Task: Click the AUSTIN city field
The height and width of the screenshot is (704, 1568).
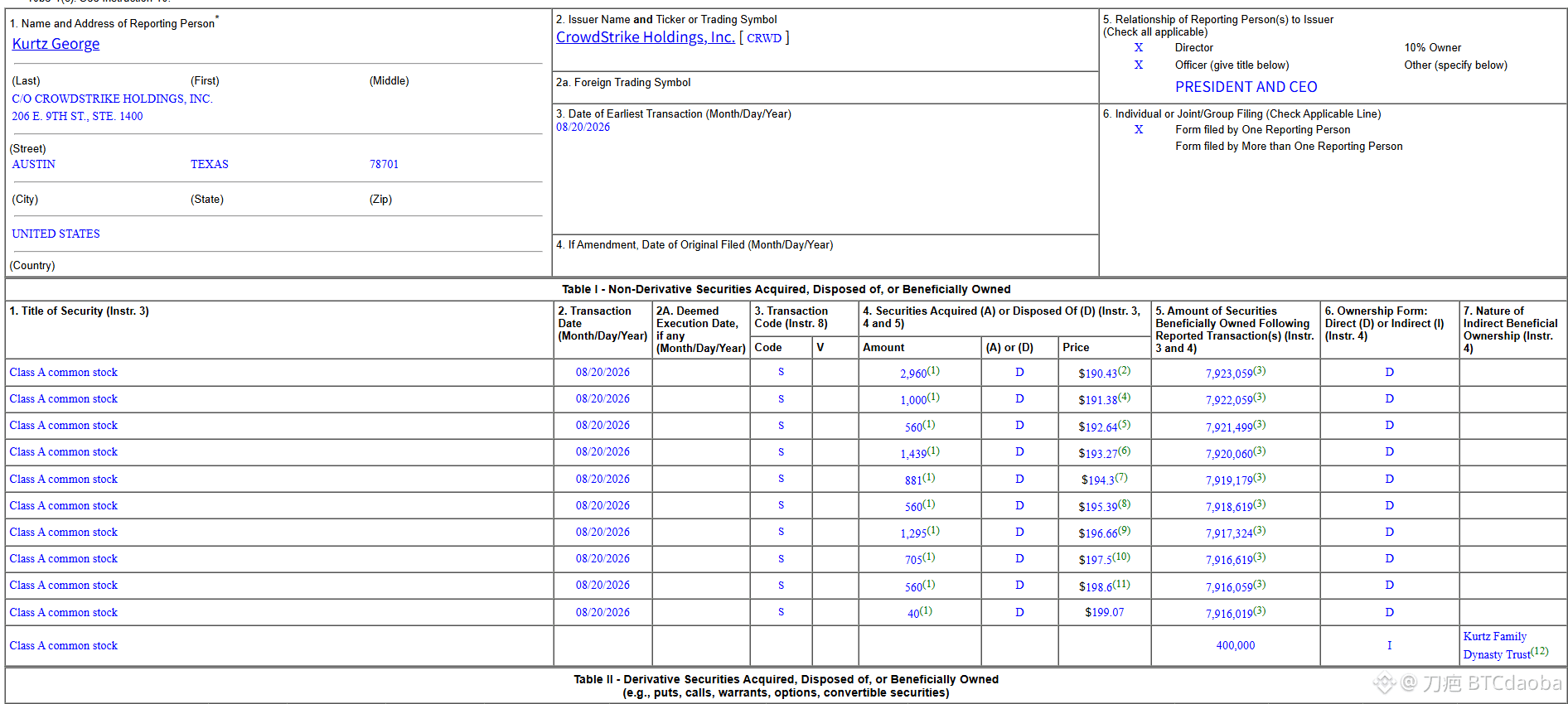Action: tap(34, 165)
